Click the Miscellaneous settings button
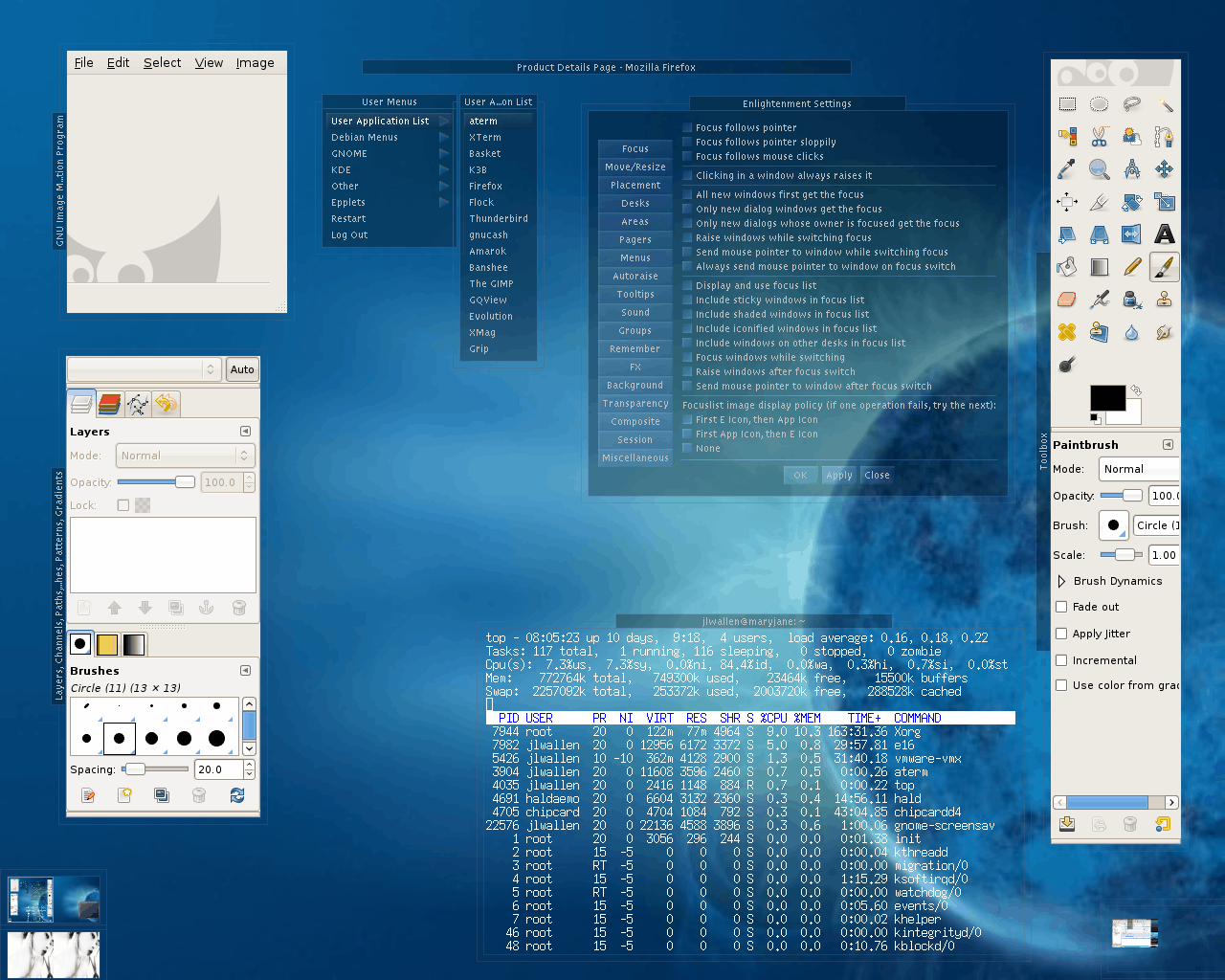This screenshot has height=980, width=1225. pos(635,458)
